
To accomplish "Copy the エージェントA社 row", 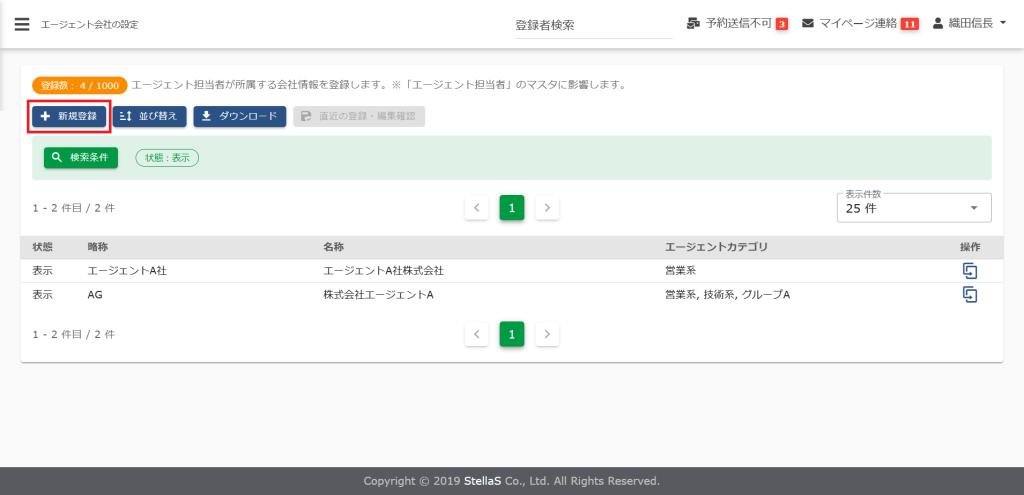I will click(x=969, y=271).
